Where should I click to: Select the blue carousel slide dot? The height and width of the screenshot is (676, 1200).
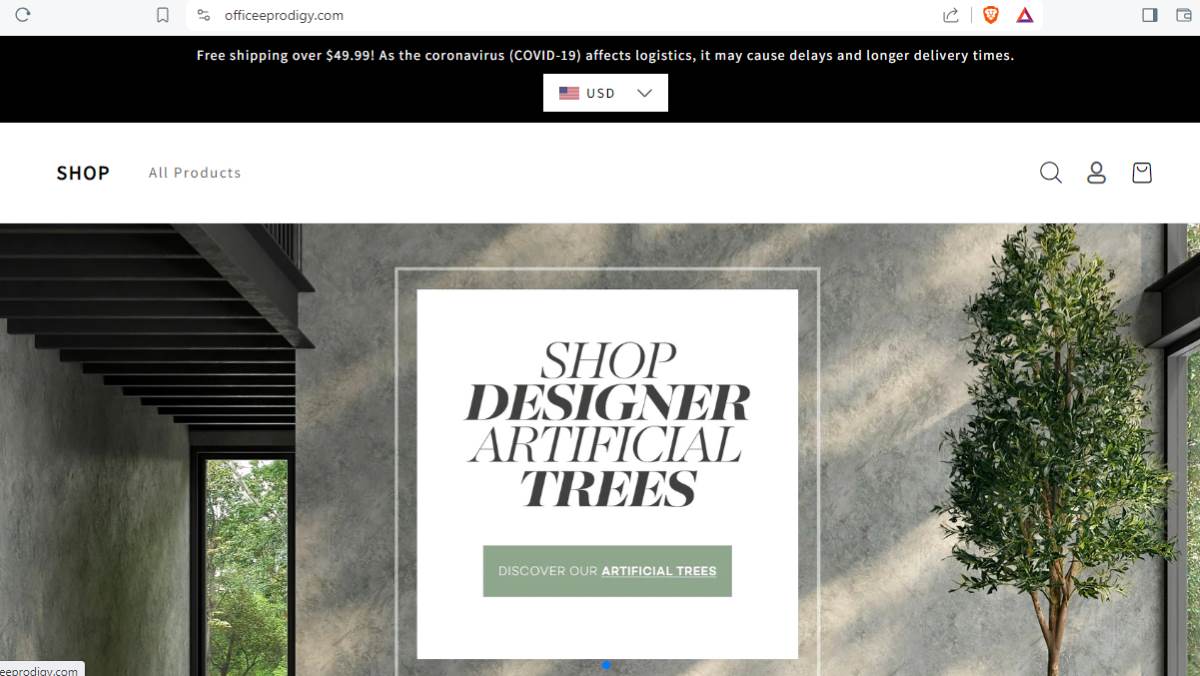click(606, 665)
